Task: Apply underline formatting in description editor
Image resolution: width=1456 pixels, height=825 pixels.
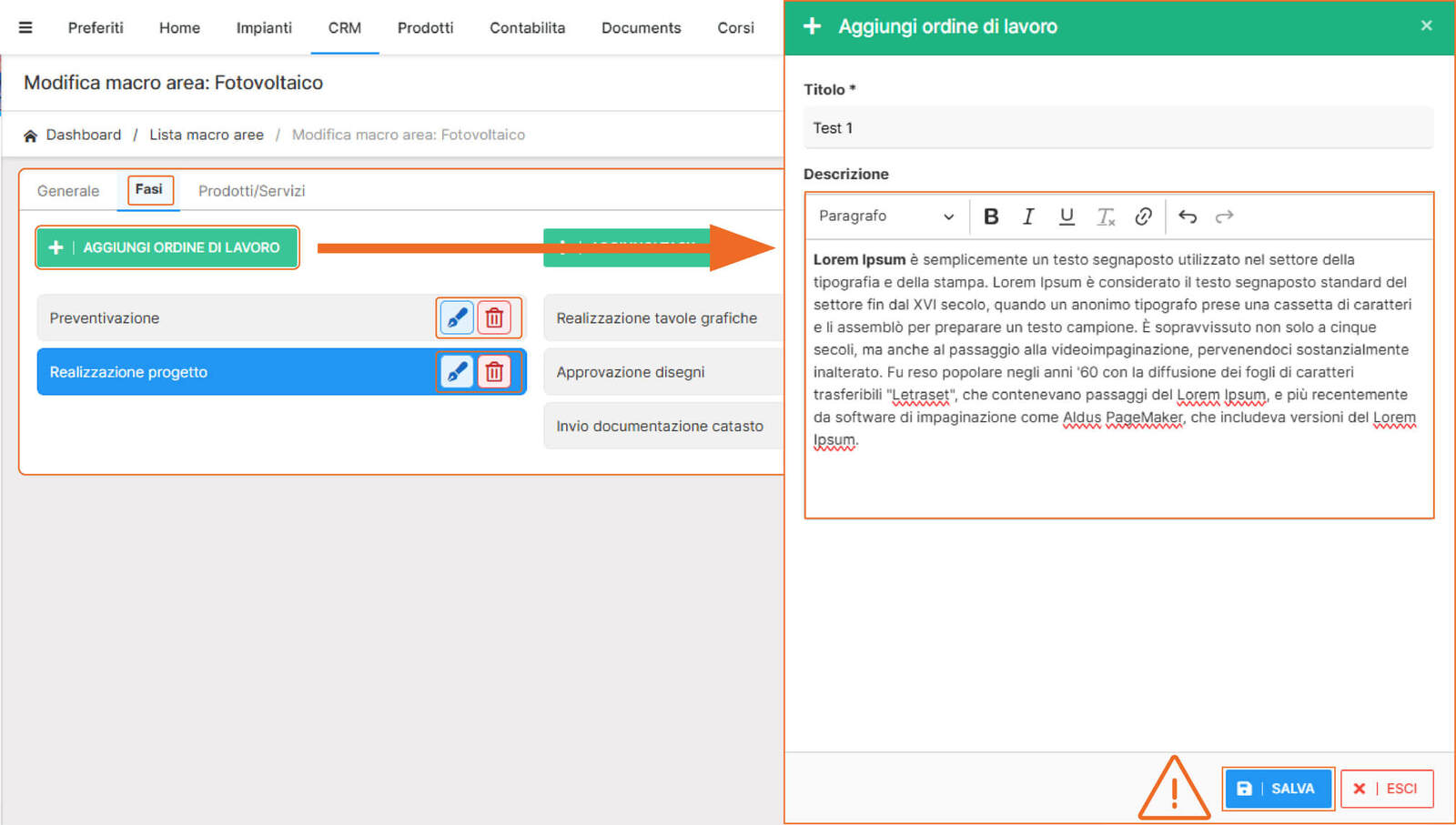Action: (x=1067, y=216)
